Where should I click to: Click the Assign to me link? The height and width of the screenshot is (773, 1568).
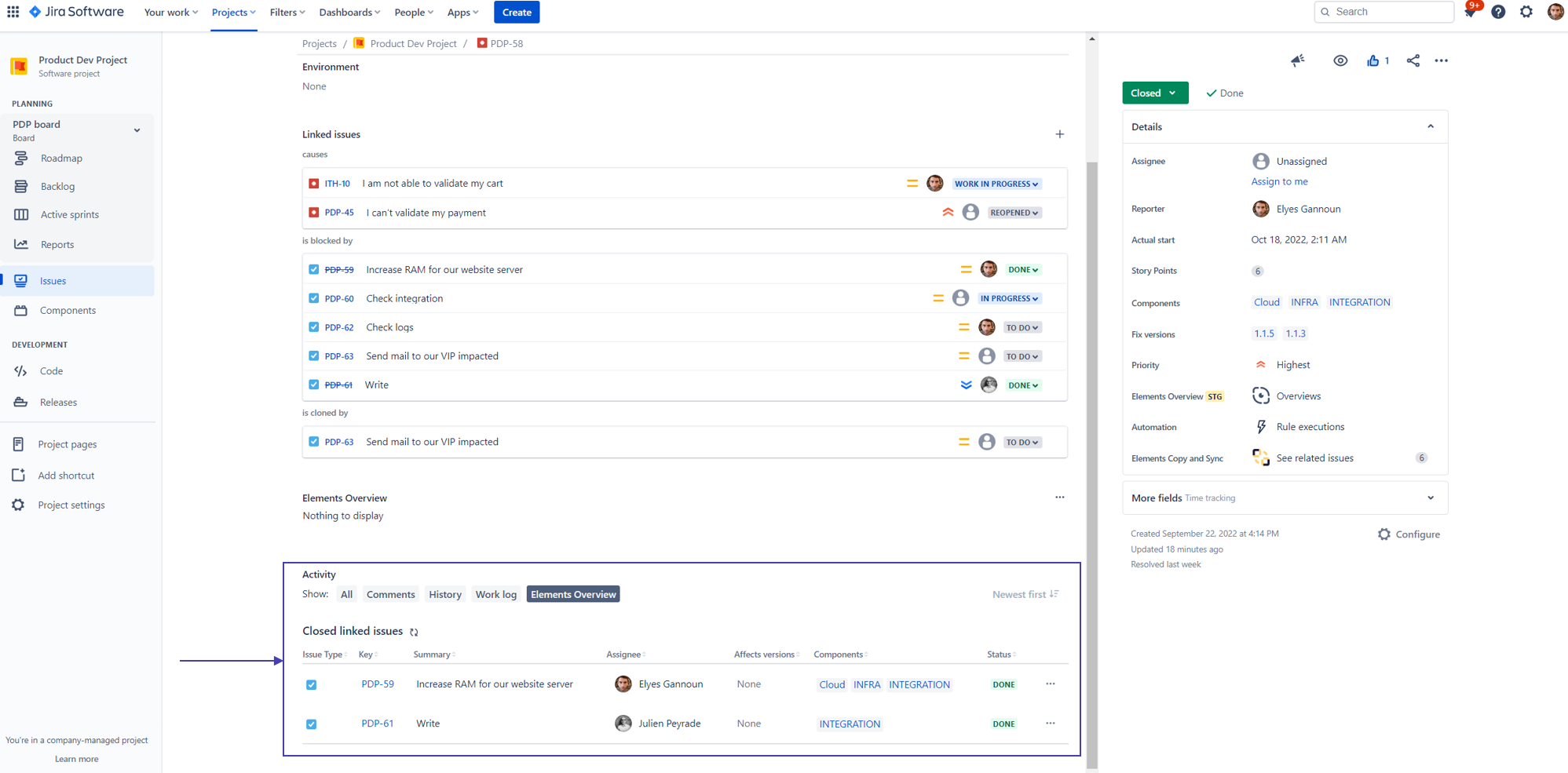click(x=1279, y=181)
